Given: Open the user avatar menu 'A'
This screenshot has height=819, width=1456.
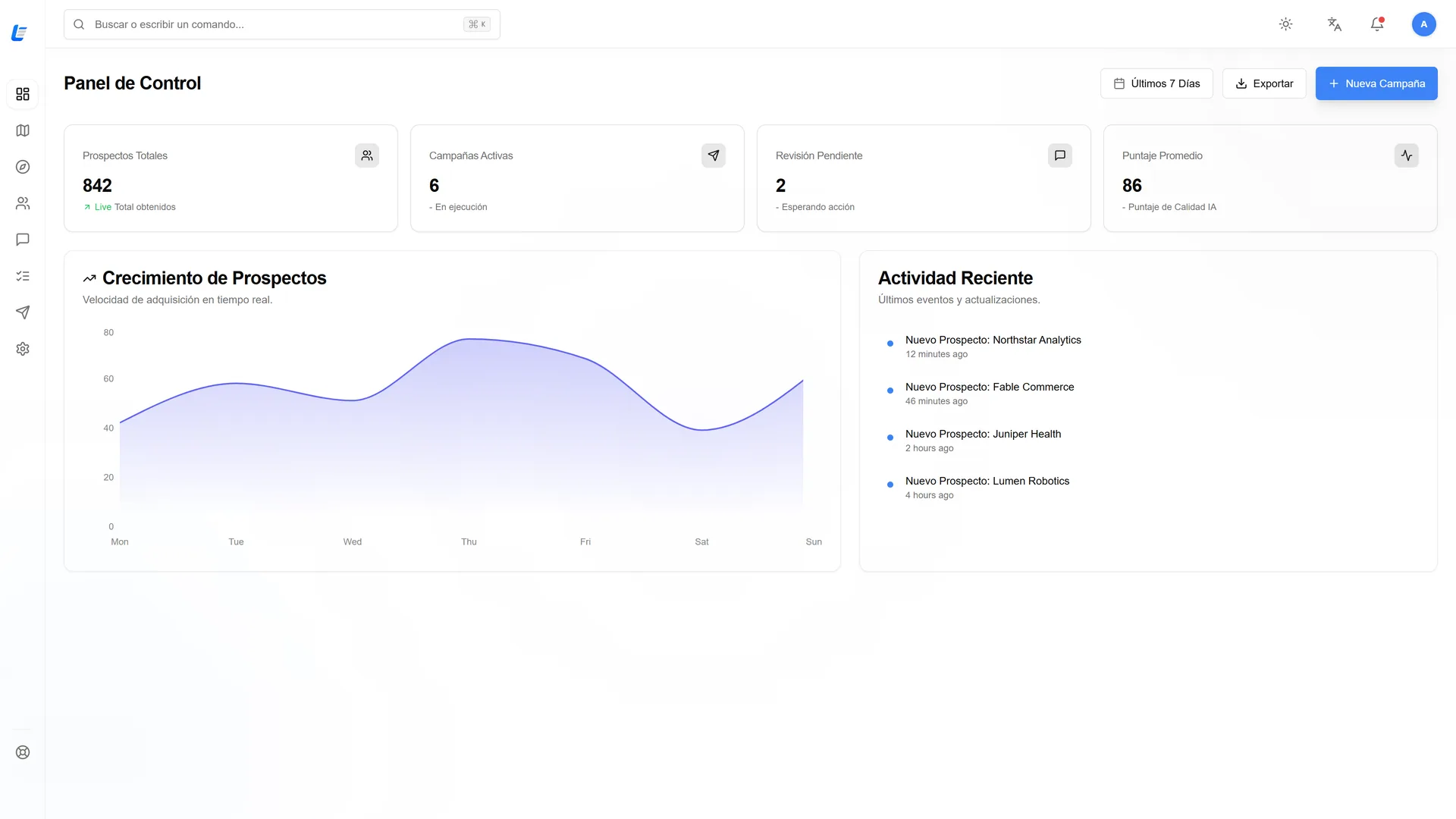Looking at the screenshot, I should (1423, 24).
